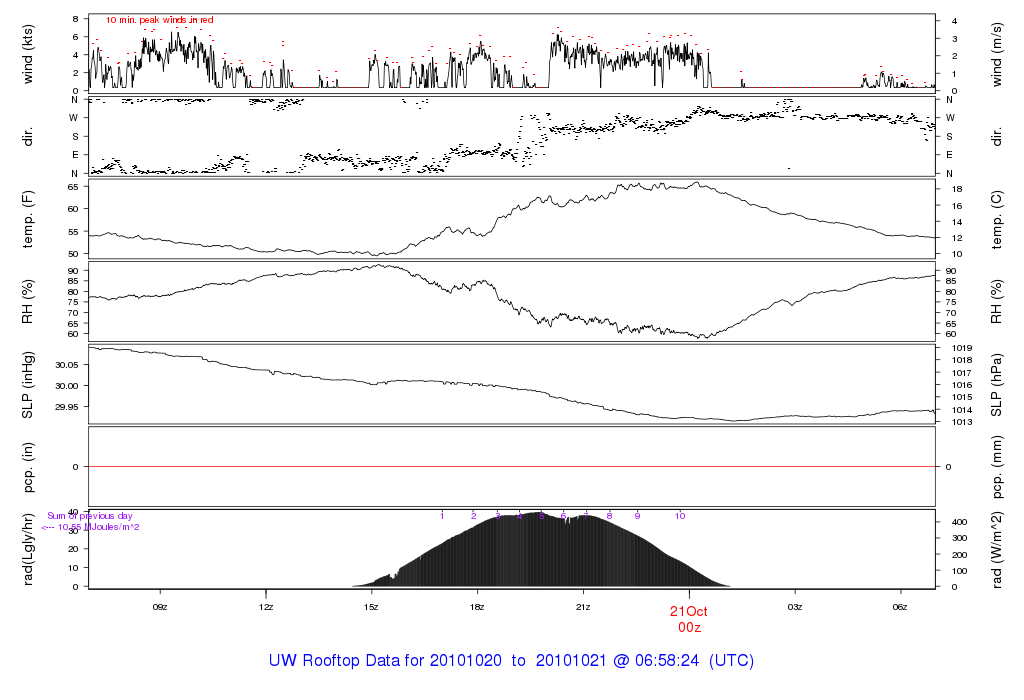Viewport: 1024px width, 700px height.
Task: Click the purple hour marker 10 in radiation panel
Action: click(680, 516)
